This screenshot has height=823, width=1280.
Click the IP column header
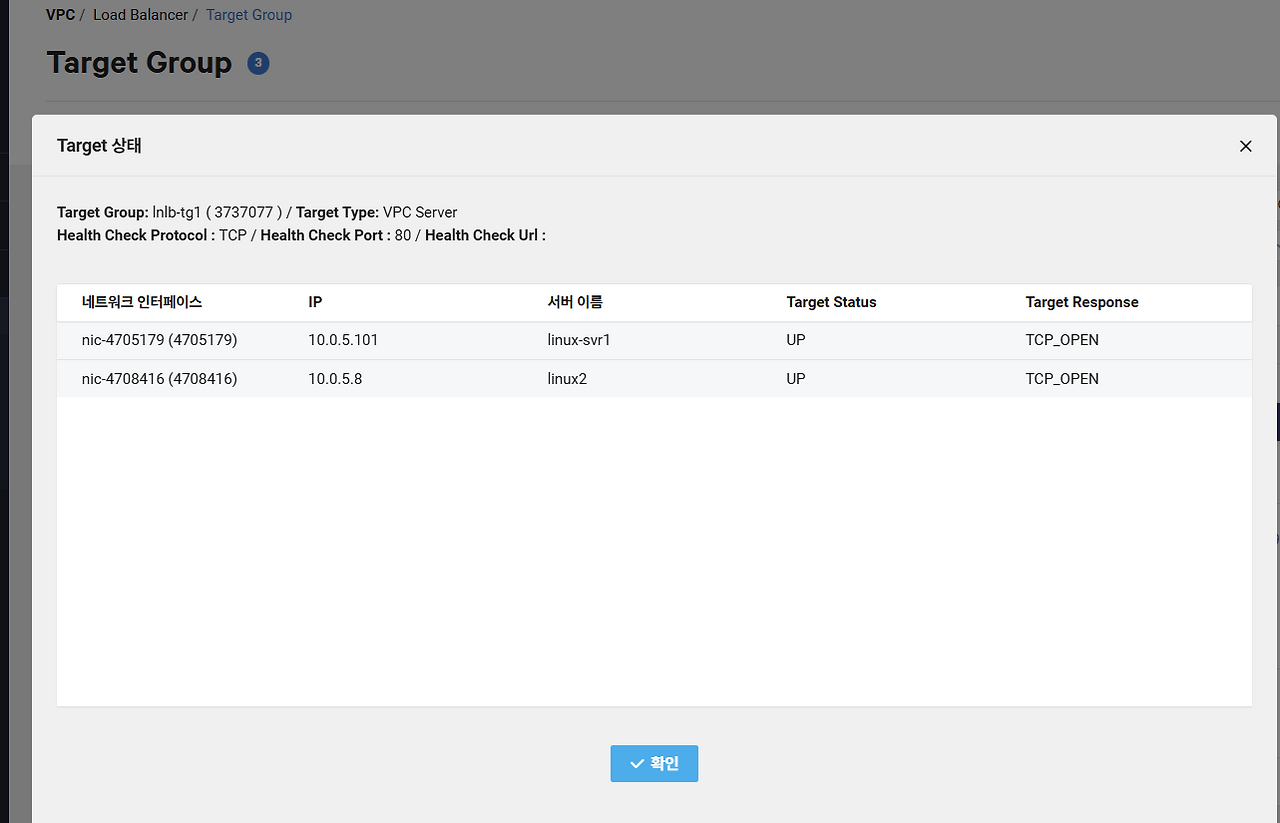coord(315,302)
